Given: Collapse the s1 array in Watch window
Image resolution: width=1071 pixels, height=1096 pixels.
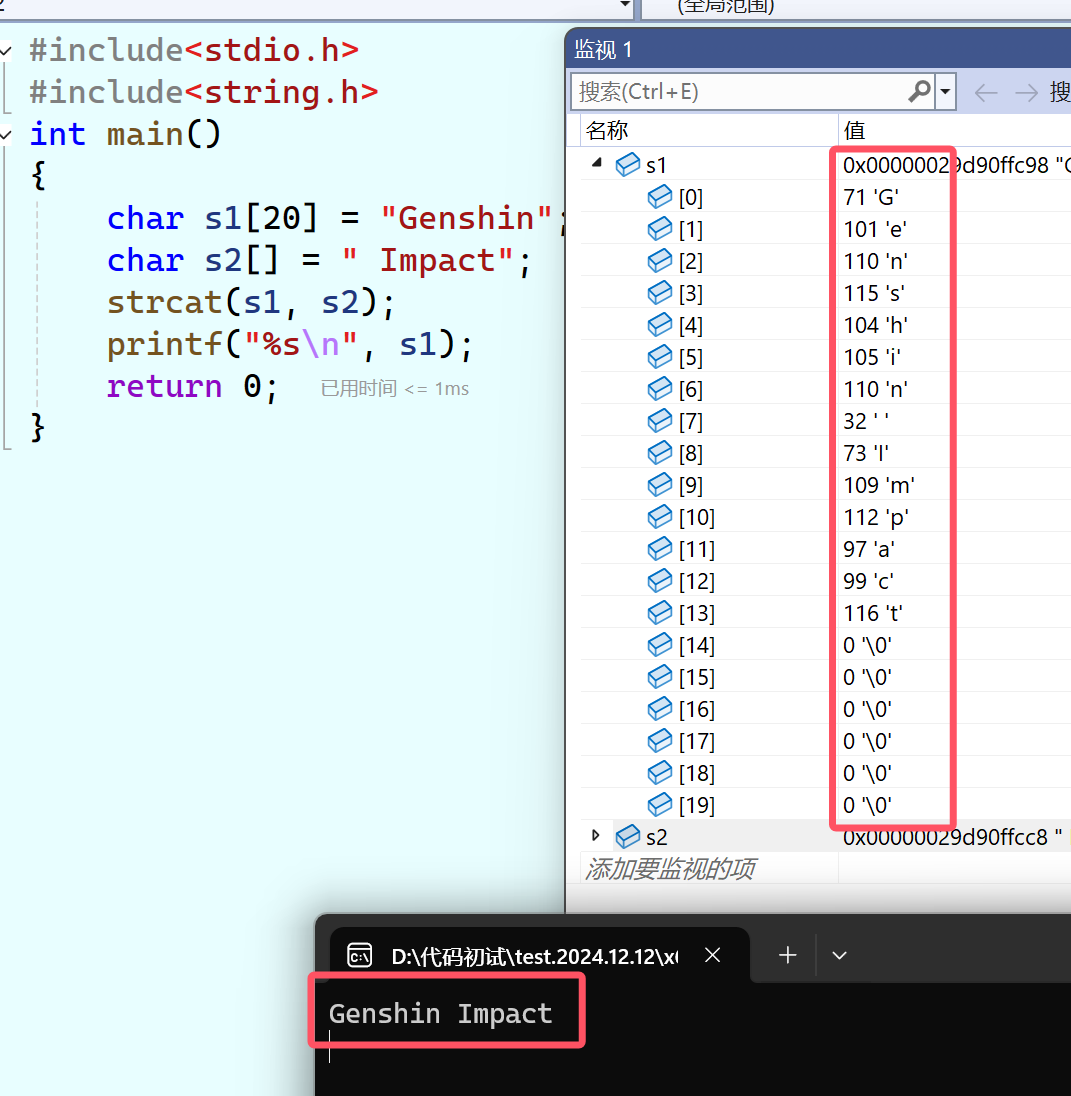Looking at the screenshot, I should coord(596,163).
